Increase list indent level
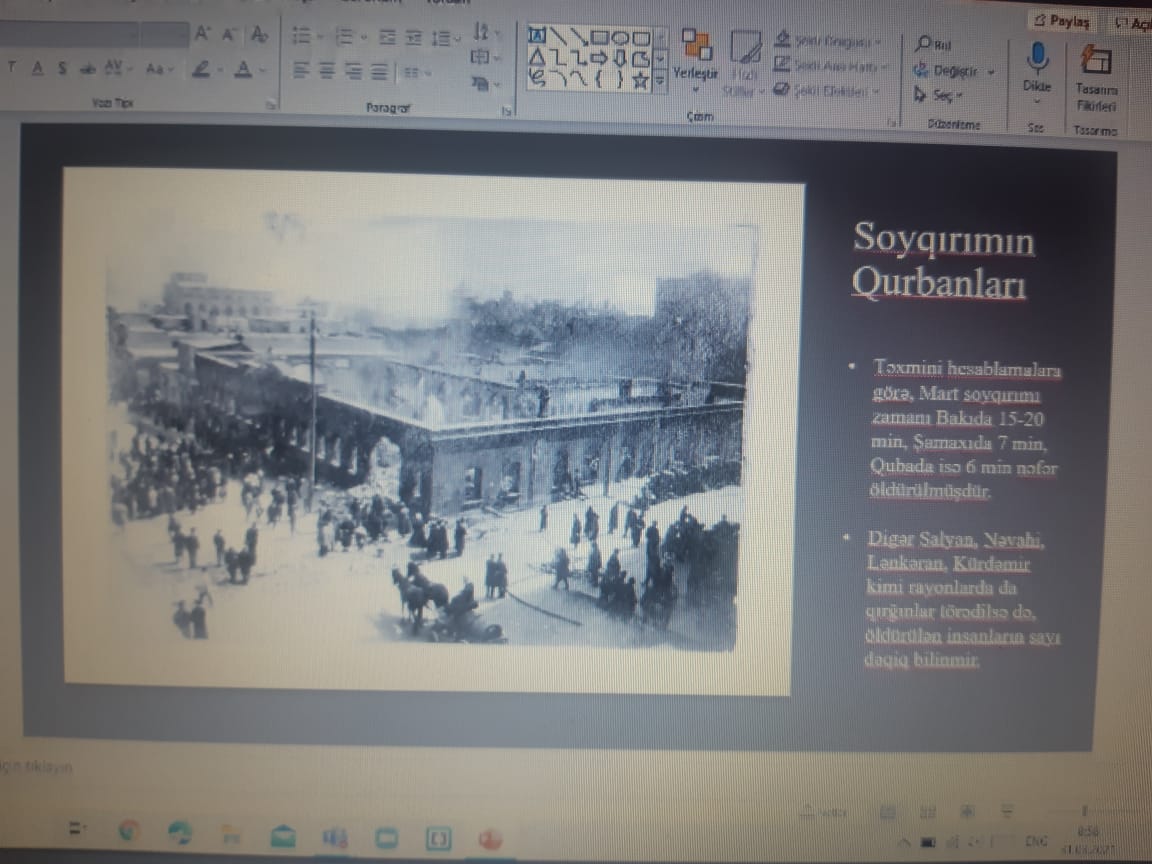This screenshot has width=1152, height=864. click(414, 37)
